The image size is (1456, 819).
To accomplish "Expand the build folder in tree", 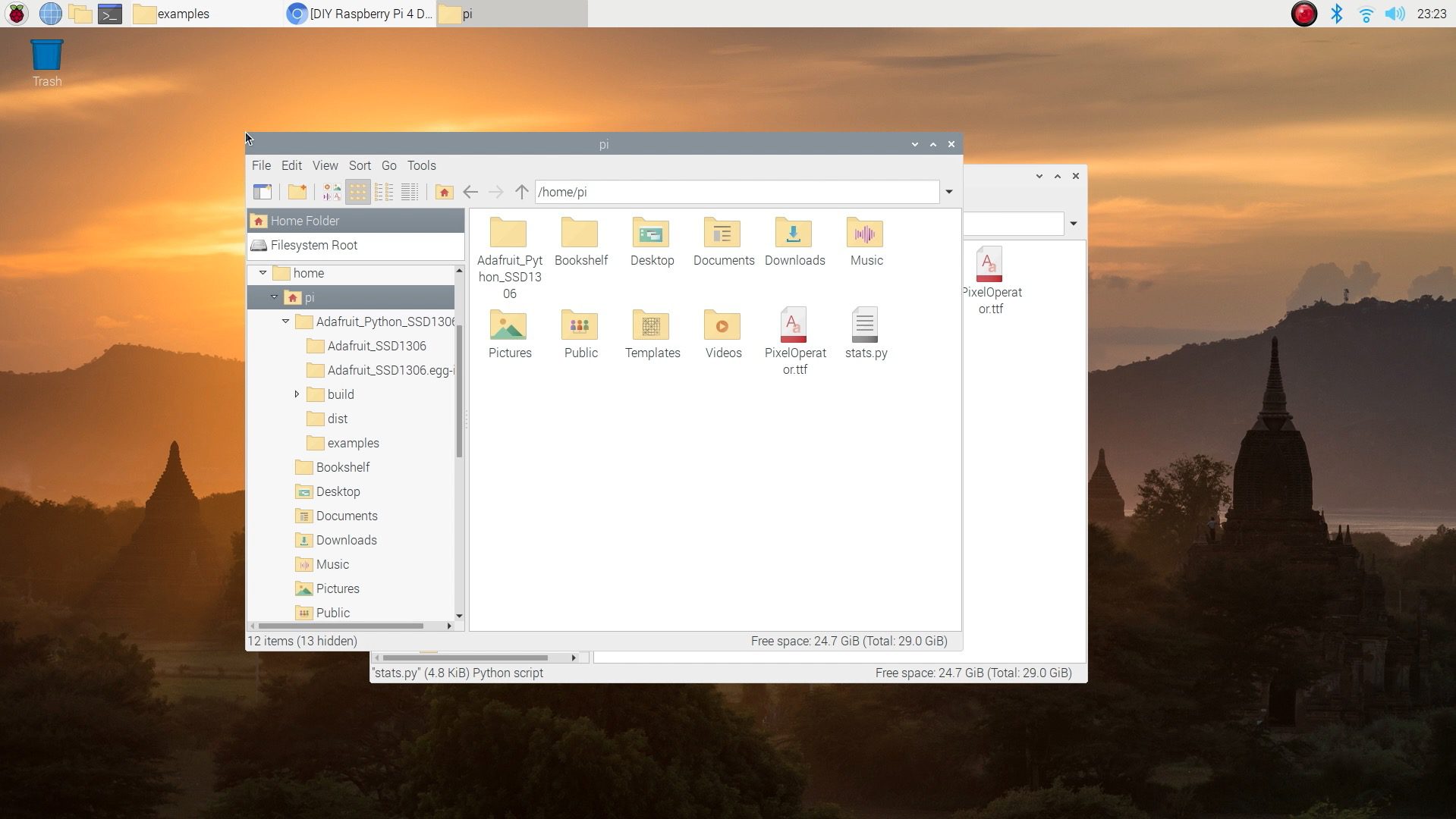I will click(297, 394).
